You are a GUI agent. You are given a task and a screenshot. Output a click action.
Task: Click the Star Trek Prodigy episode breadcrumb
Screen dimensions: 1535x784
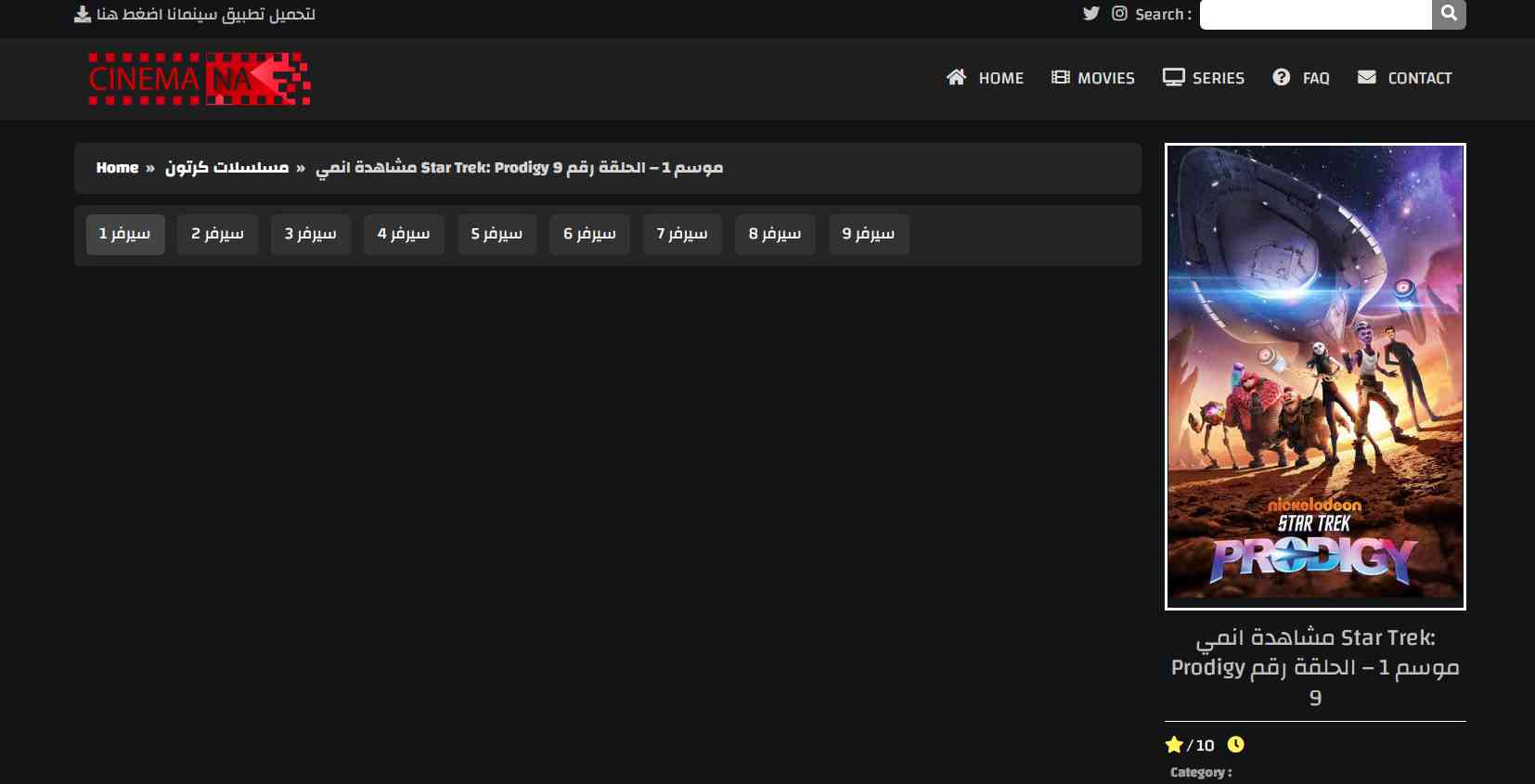pos(519,168)
